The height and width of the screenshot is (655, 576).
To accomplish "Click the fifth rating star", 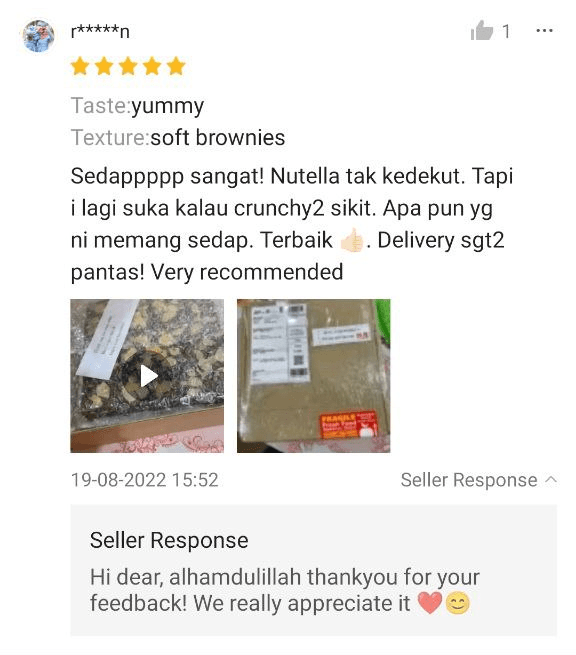I will coord(176,66).
